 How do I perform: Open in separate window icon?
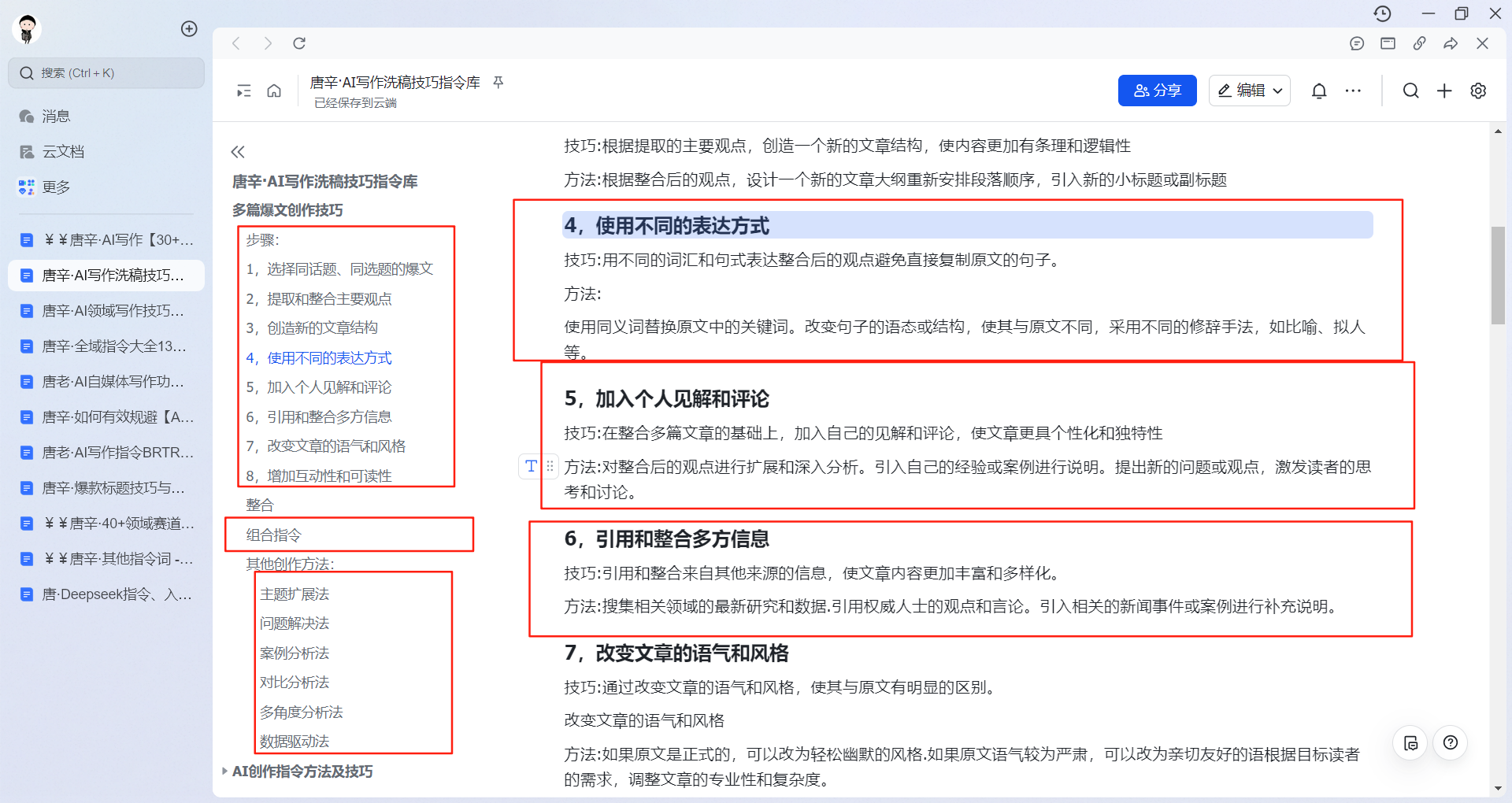[1388, 43]
